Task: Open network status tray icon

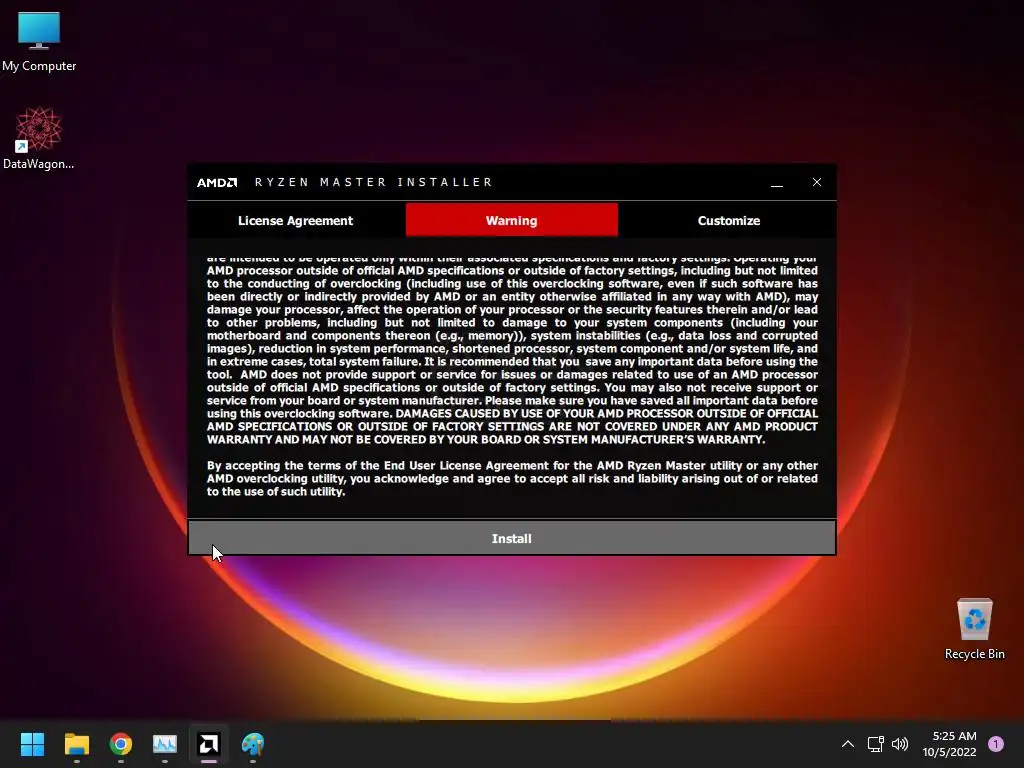Action: point(875,744)
